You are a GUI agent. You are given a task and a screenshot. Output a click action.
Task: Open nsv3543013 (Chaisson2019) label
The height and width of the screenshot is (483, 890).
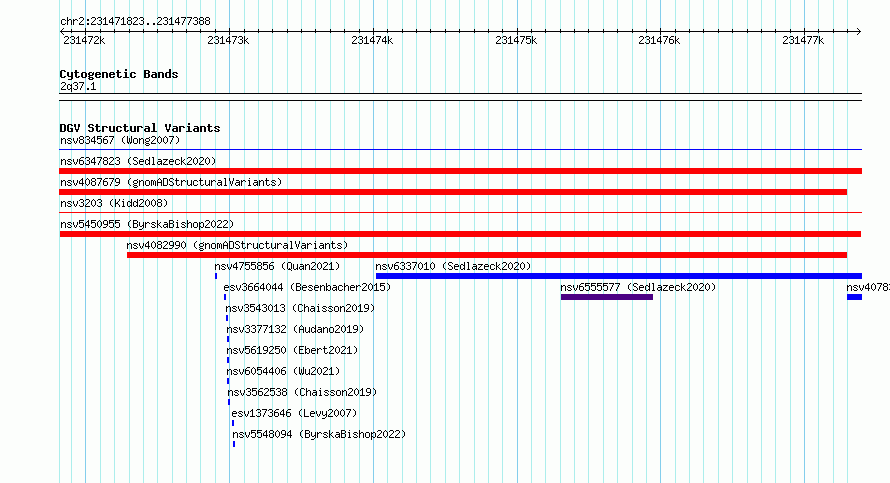[300, 308]
